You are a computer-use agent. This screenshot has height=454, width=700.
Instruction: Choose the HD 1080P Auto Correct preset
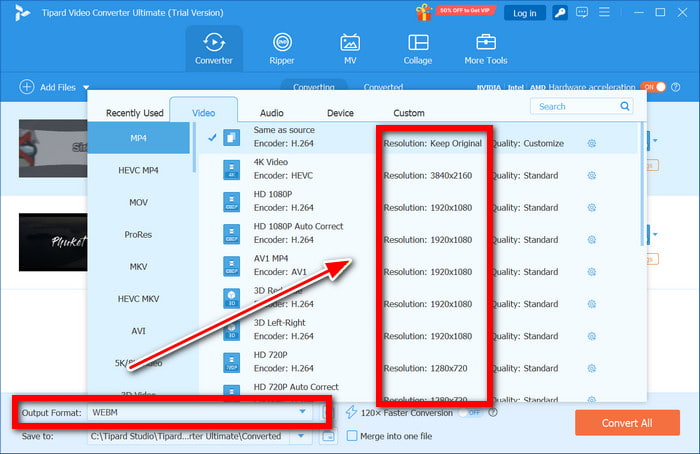pos(418,233)
